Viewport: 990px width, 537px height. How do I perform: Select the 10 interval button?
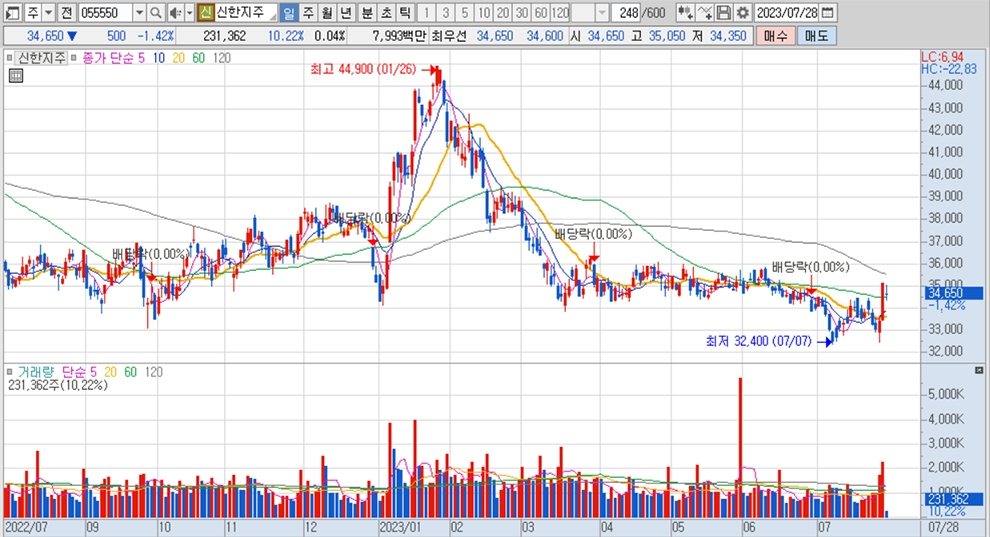point(484,12)
